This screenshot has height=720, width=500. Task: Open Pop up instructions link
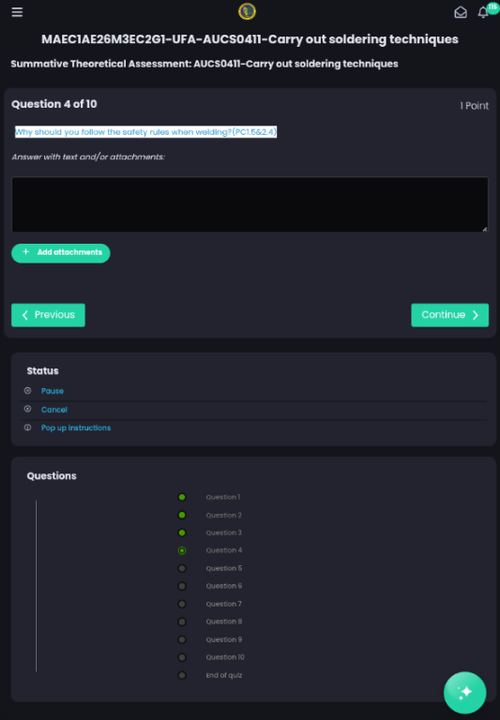(76, 428)
